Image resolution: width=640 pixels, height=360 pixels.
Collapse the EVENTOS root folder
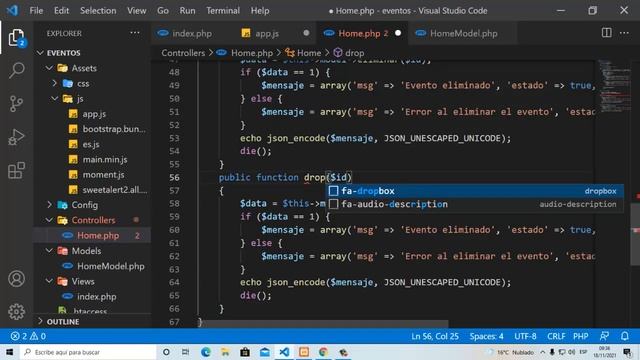tap(40, 53)
